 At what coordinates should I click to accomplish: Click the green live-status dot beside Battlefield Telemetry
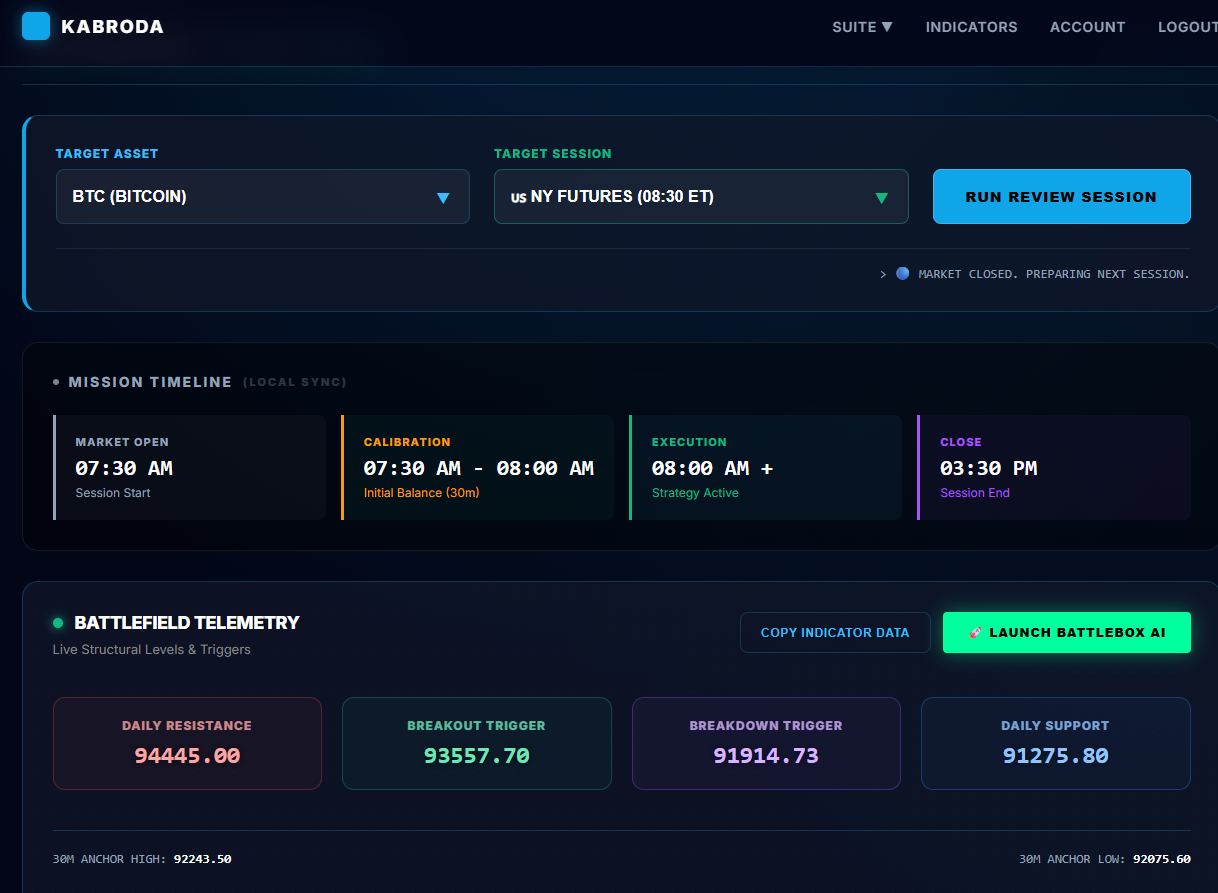[x=58, y=622]
